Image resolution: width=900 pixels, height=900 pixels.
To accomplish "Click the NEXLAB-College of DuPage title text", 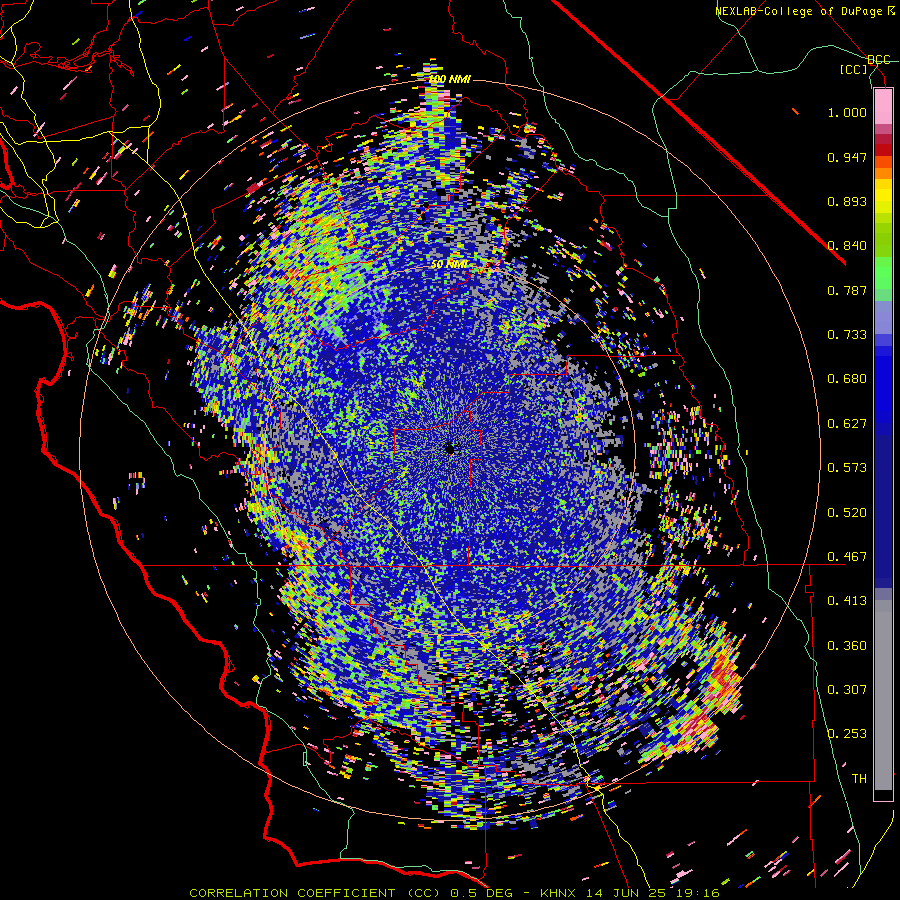I will pyautogui.click(x=804, y=11).
